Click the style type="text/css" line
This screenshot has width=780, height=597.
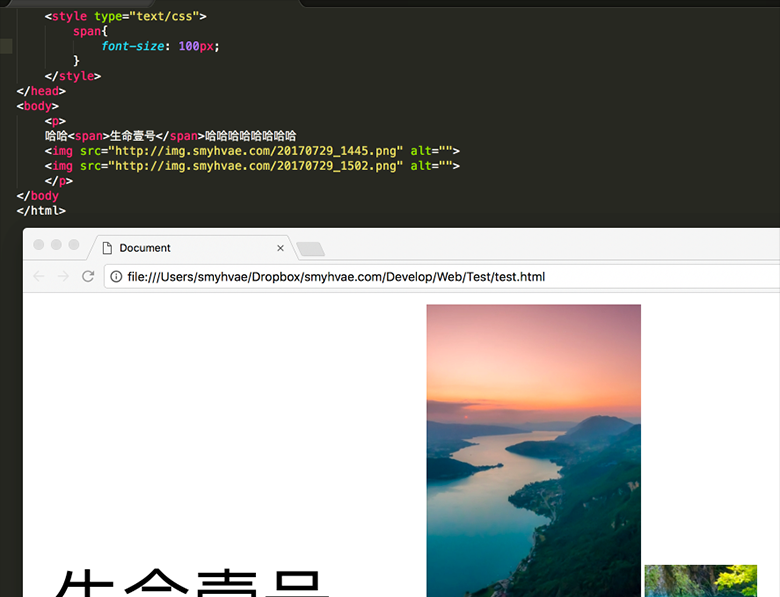point(125,16)
